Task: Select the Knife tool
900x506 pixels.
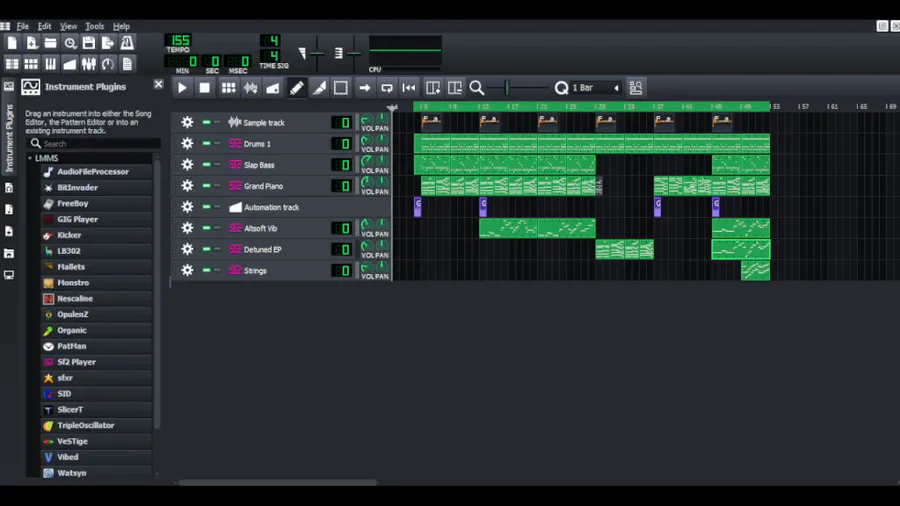Action: point(319,88)
